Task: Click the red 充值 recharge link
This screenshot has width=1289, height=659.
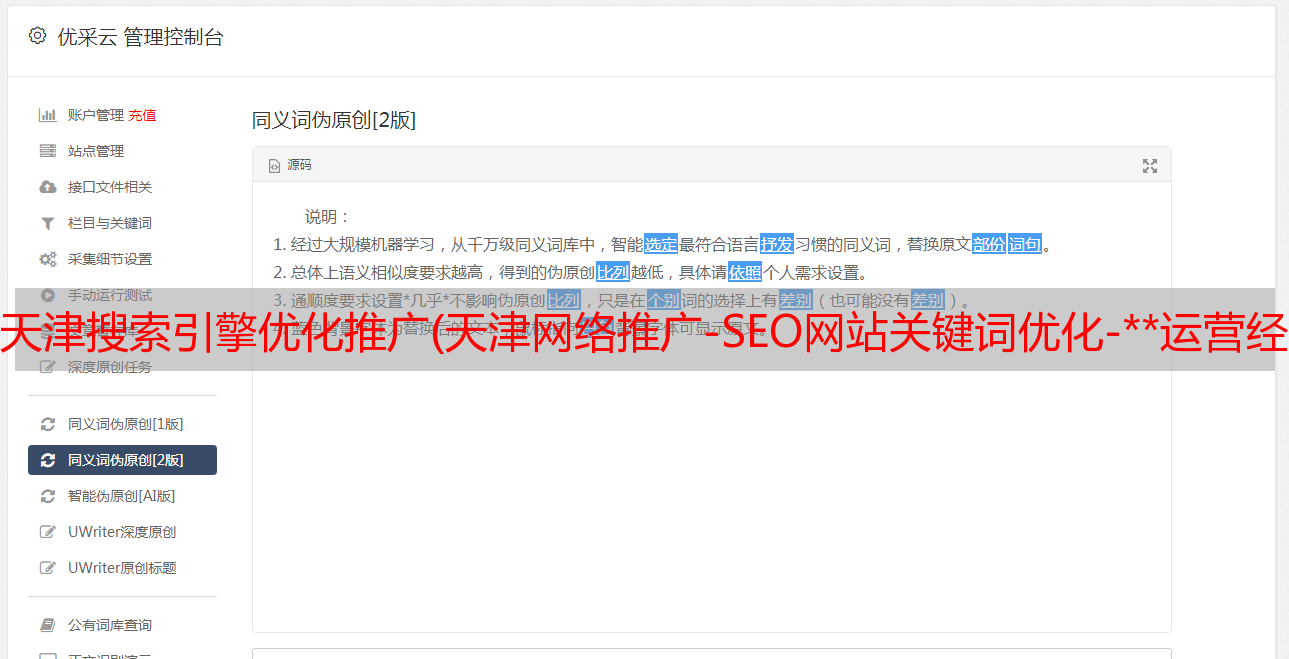Action: 142,115
